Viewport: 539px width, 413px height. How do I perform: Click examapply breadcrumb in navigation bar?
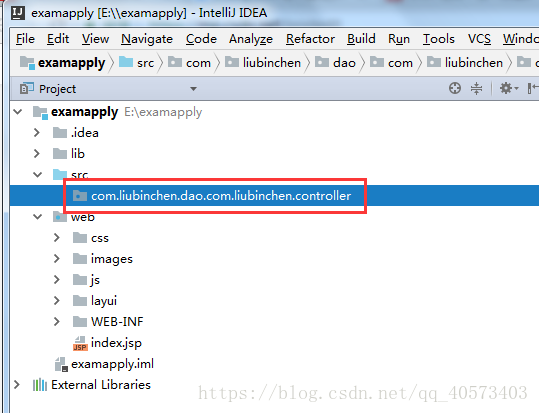[x=63, y=63]
